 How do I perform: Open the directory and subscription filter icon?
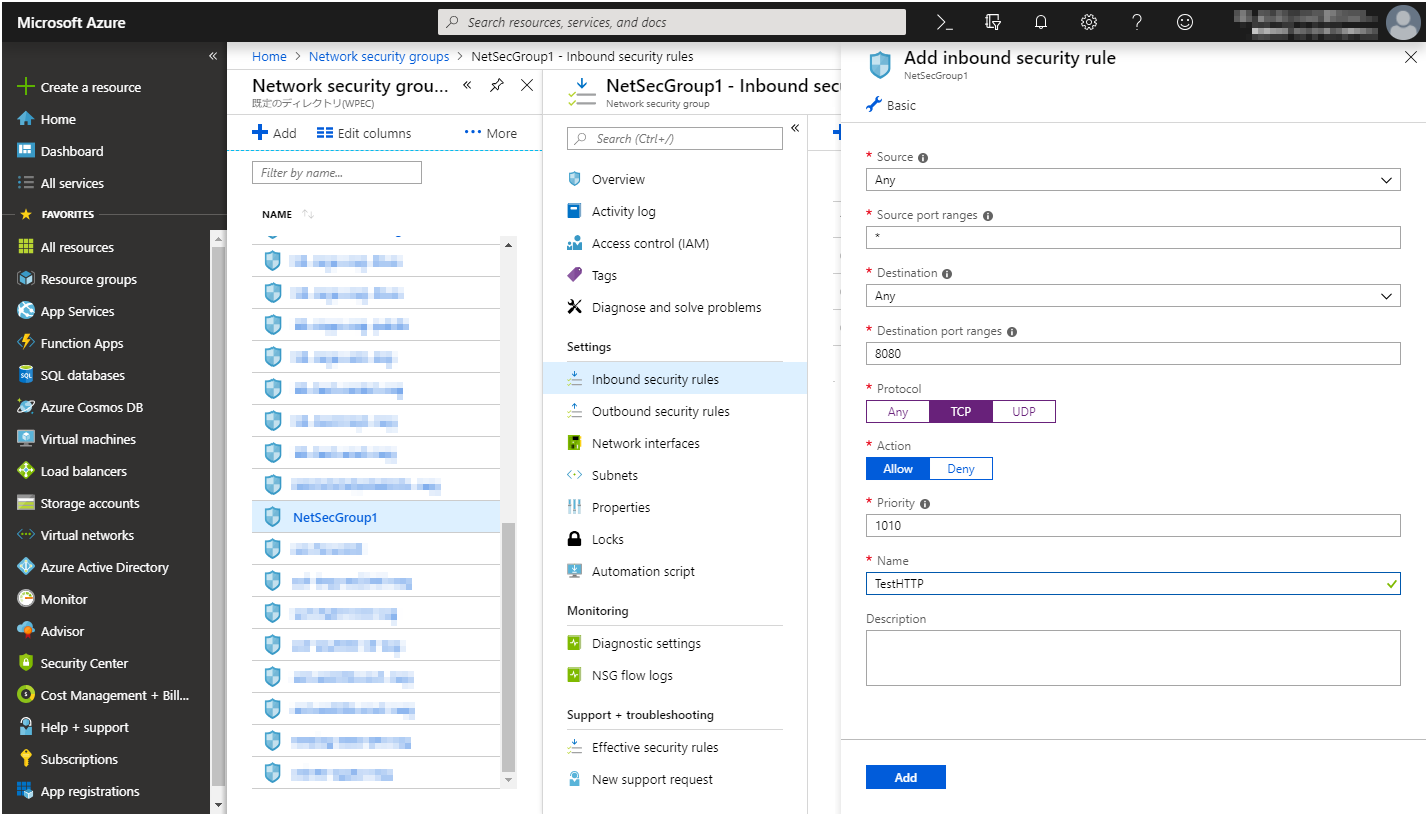[993, 22]
